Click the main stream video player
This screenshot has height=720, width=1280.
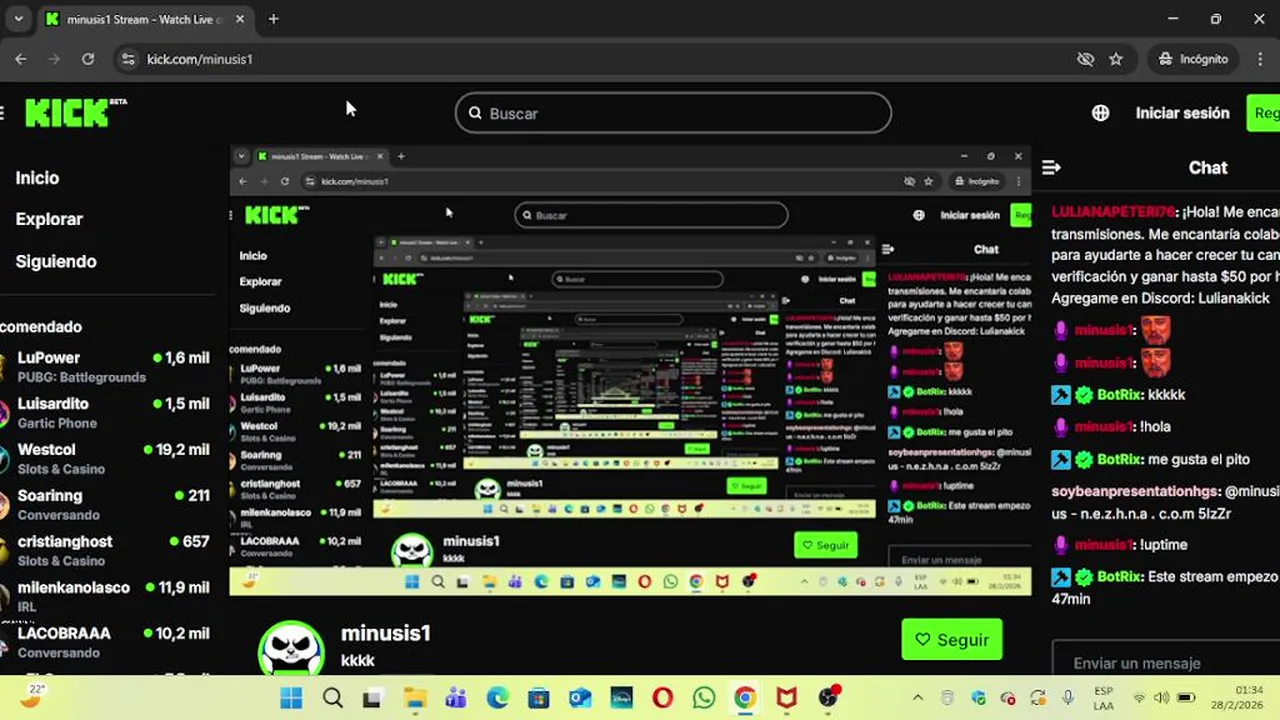point(631,370)
